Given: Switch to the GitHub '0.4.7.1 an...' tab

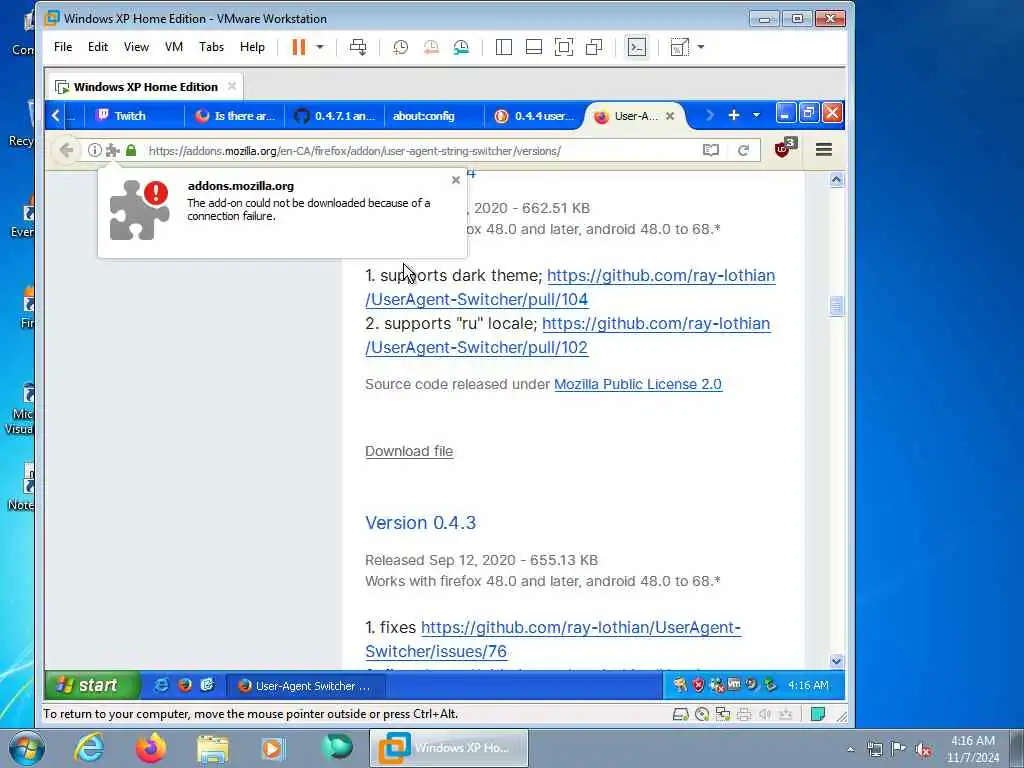Looking at the screenshot, I should [335, 116].
